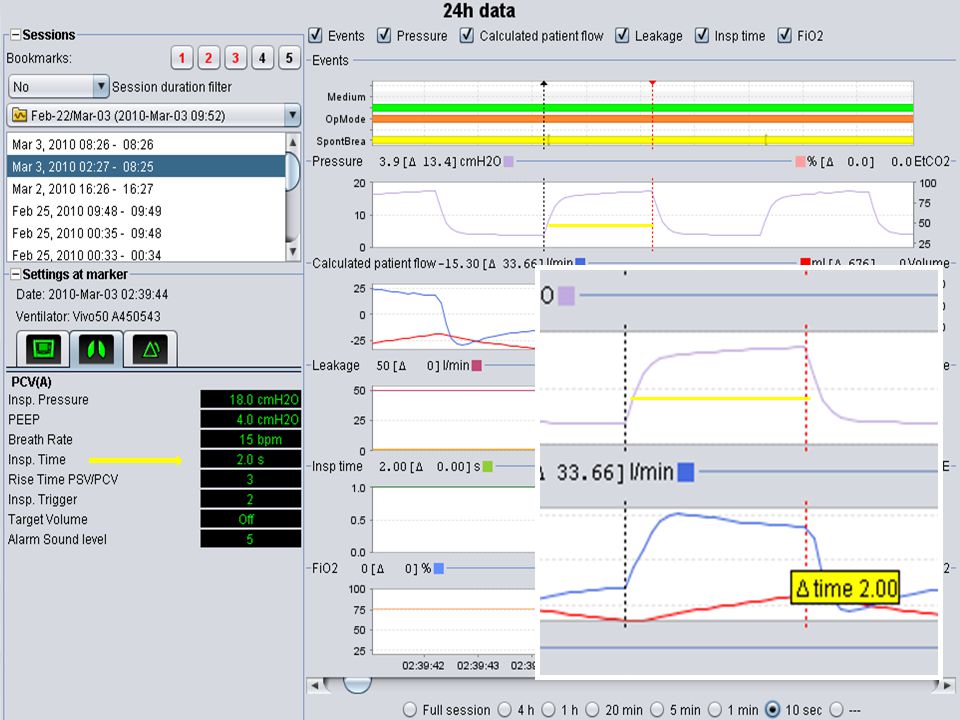The height and width of the screenshot is (720, 960).
Task: Select the 4 h time range
Action: pyautogui.click(x=504, y=710)
